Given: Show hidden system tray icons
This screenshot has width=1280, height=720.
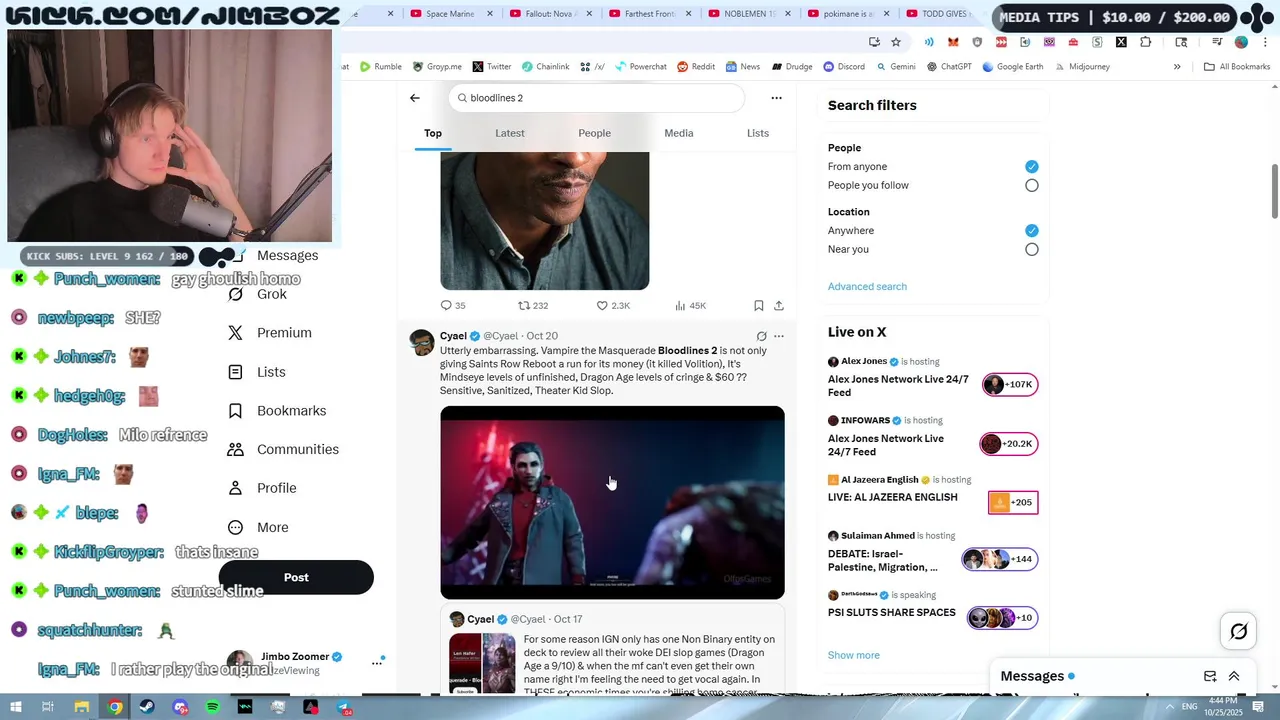Looking at the screenshot, I should (1169, 707).
